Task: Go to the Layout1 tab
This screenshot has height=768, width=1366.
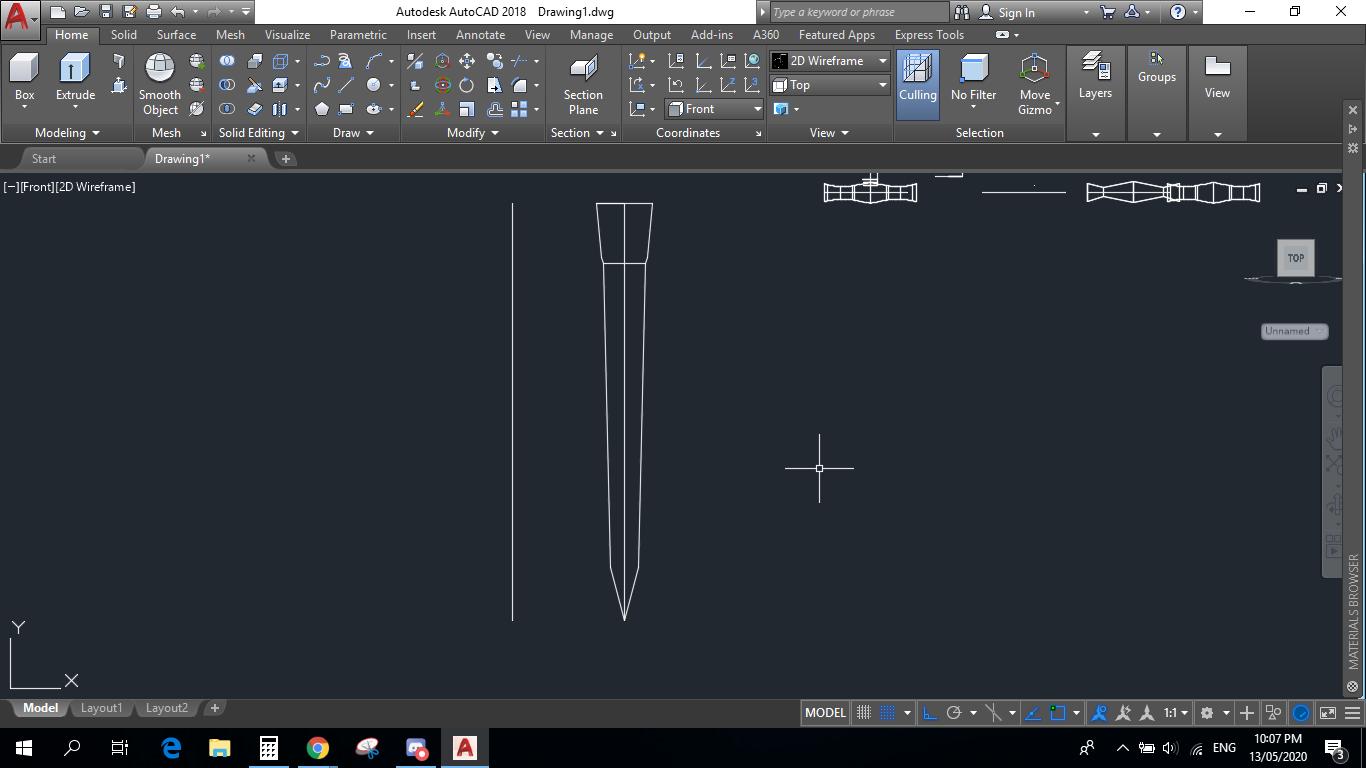Action: click(x=101, y=708)
